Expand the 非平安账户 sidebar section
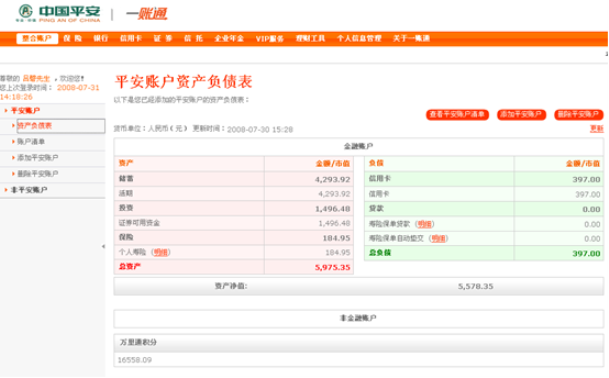 29,190
